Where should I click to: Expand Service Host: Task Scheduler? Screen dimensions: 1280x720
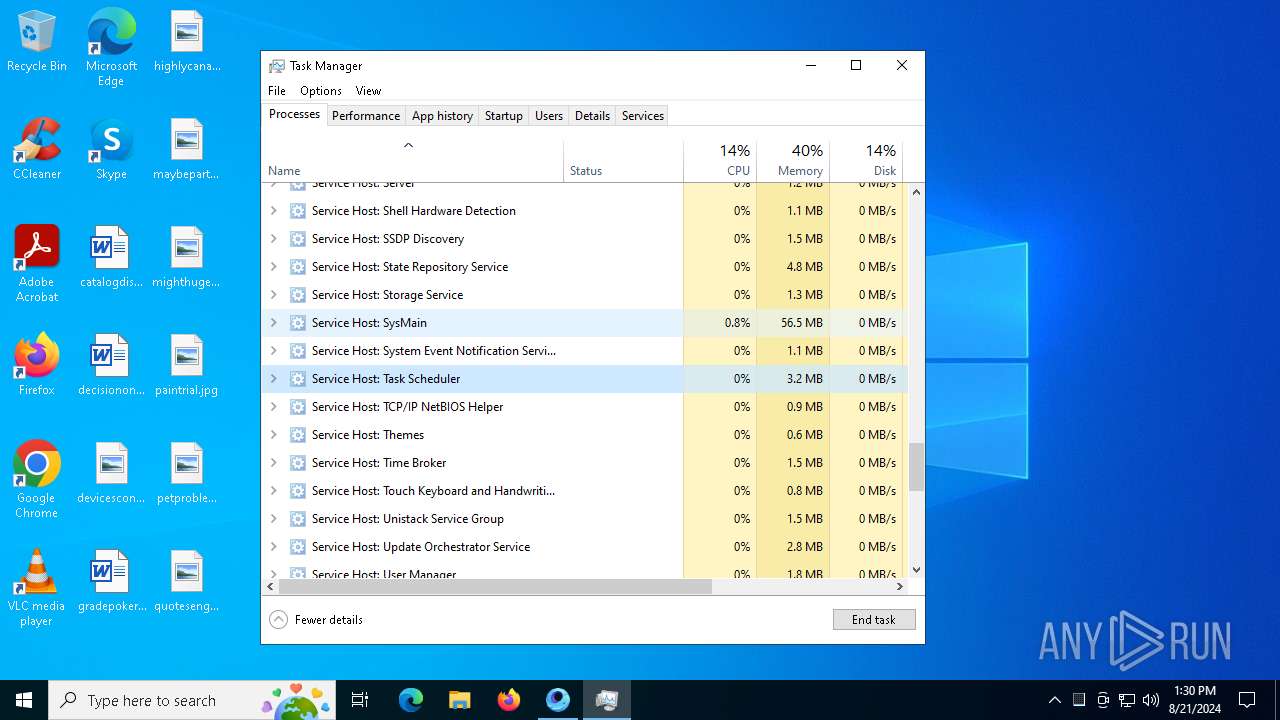click(274, 379)
